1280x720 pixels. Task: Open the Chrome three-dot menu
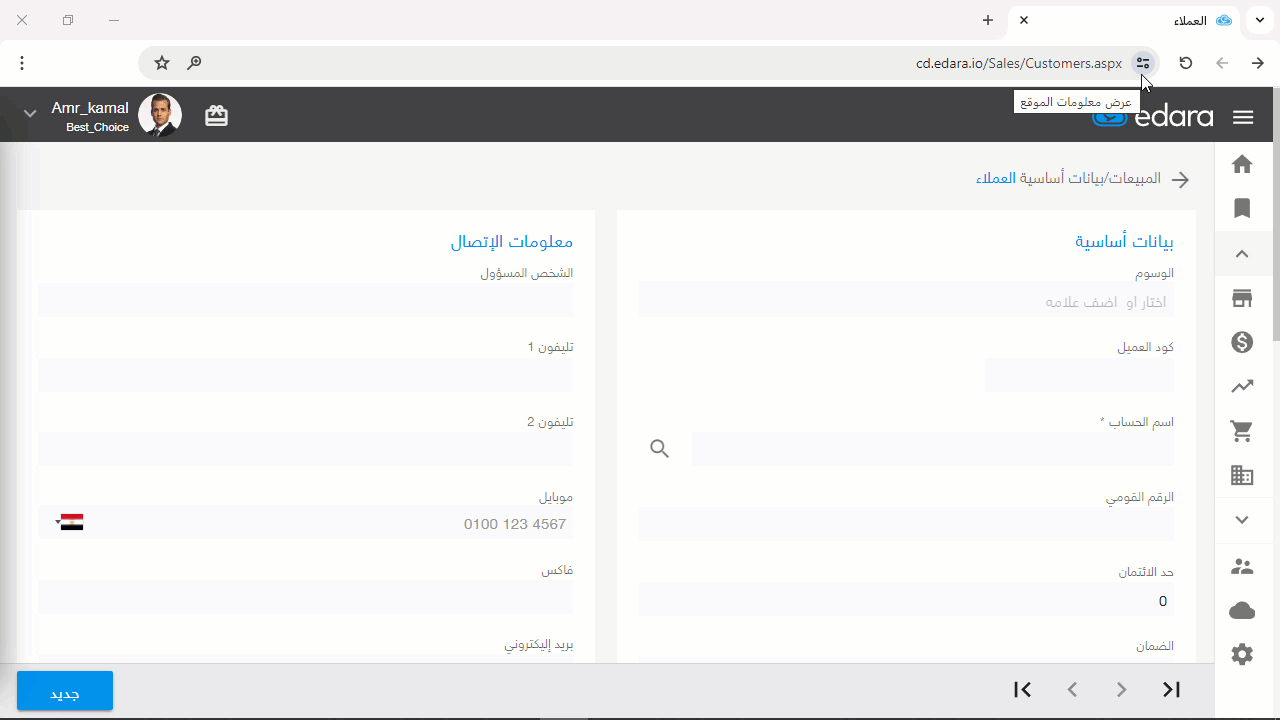[22, 63]
